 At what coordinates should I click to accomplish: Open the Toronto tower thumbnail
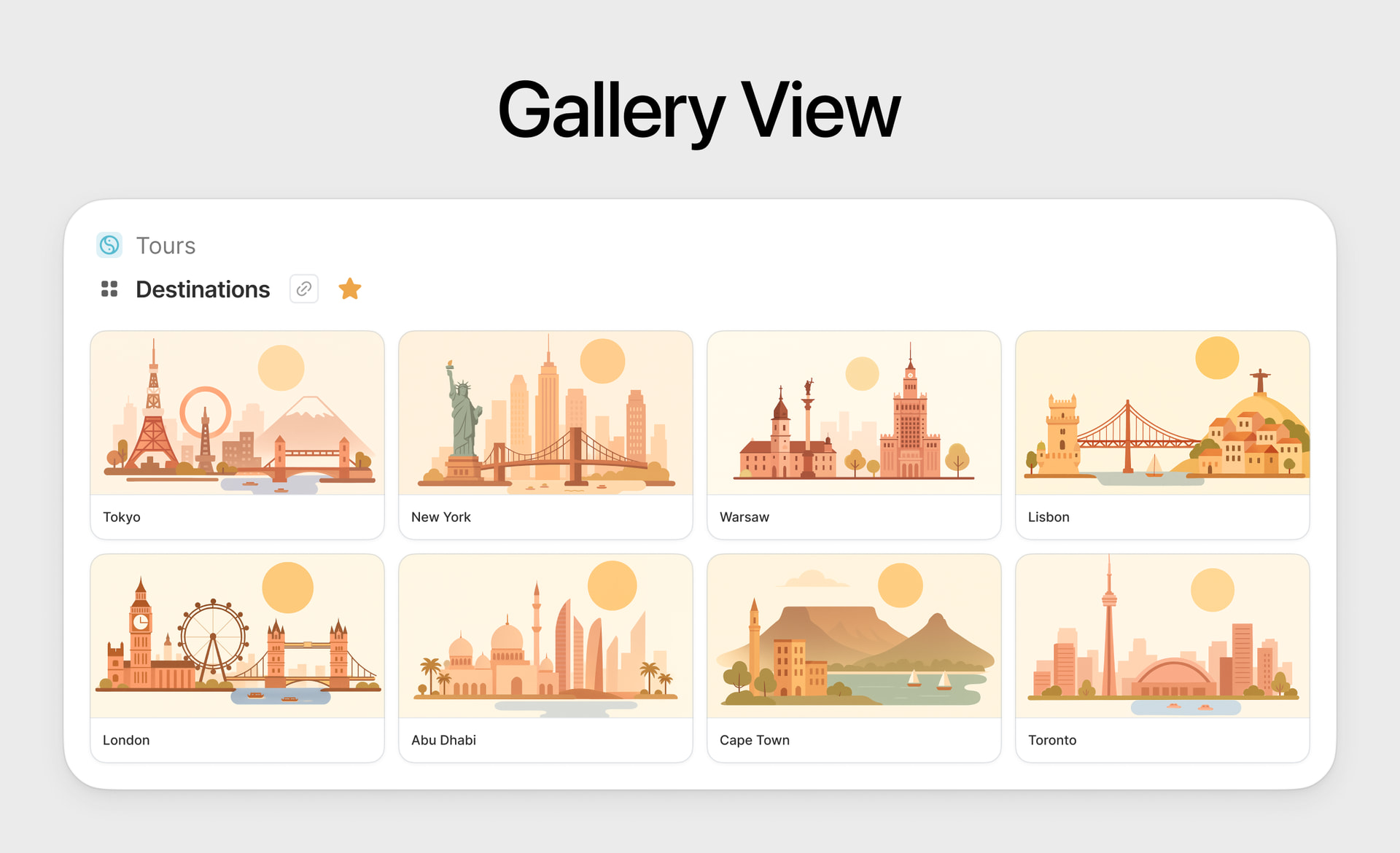(x=1162, y=636)
